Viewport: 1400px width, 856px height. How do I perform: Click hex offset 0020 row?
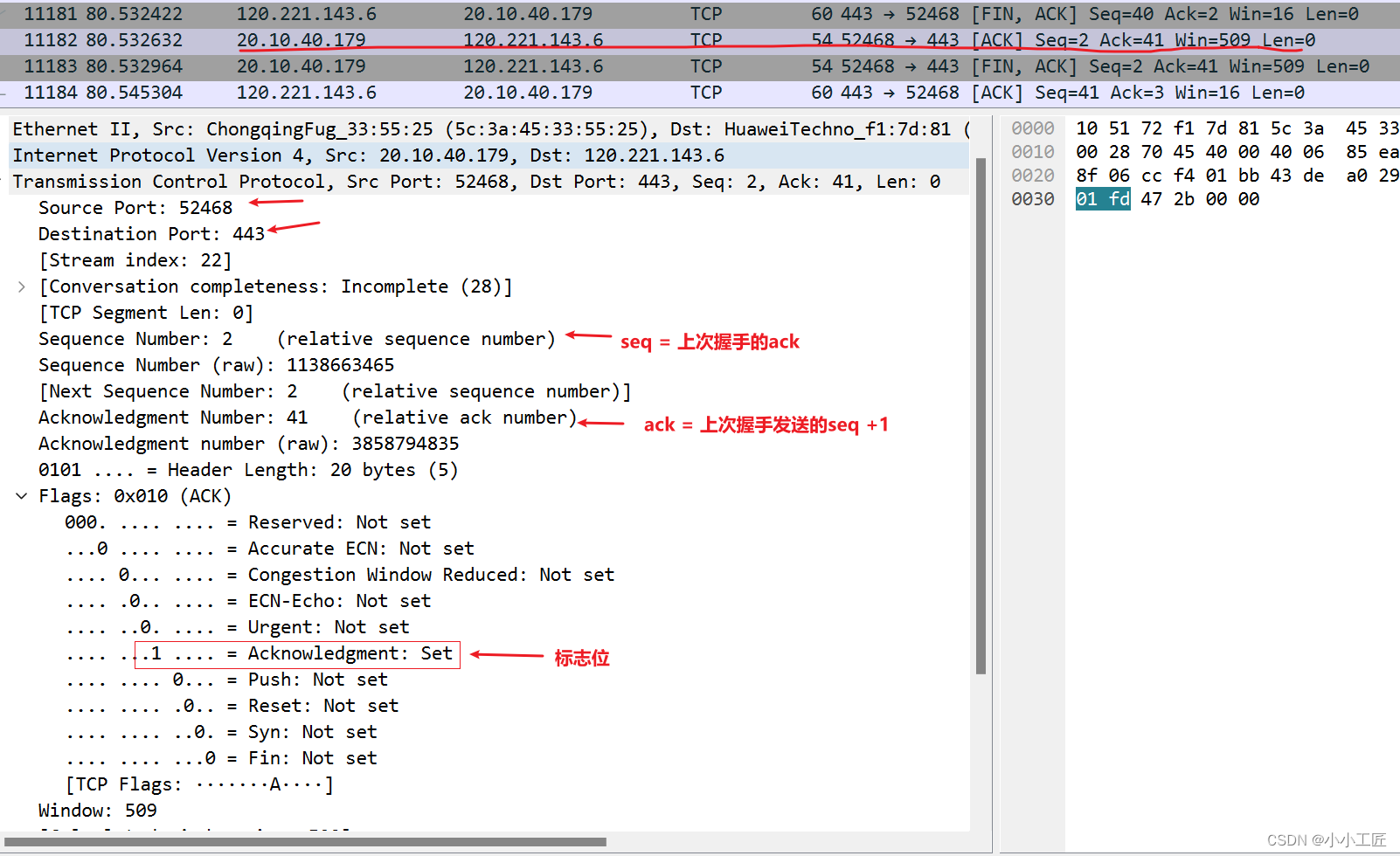point(1033,176)
